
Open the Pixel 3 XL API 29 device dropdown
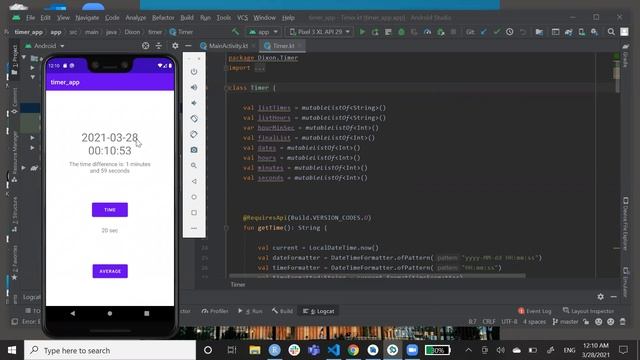320,32
